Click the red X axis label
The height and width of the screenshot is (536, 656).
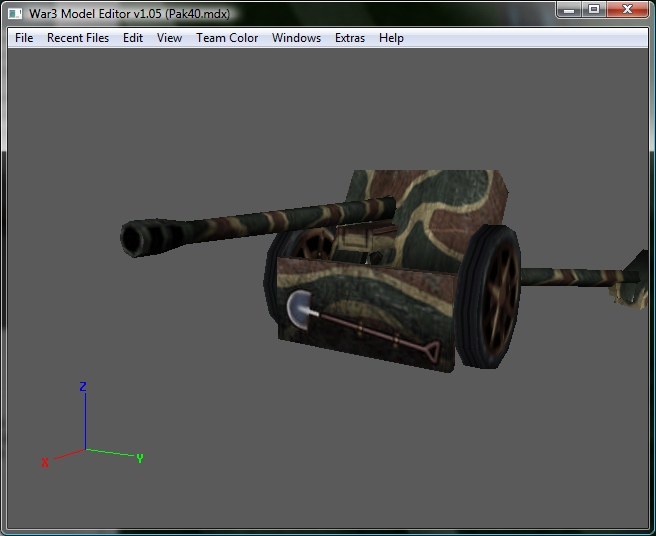pos(45,462)
